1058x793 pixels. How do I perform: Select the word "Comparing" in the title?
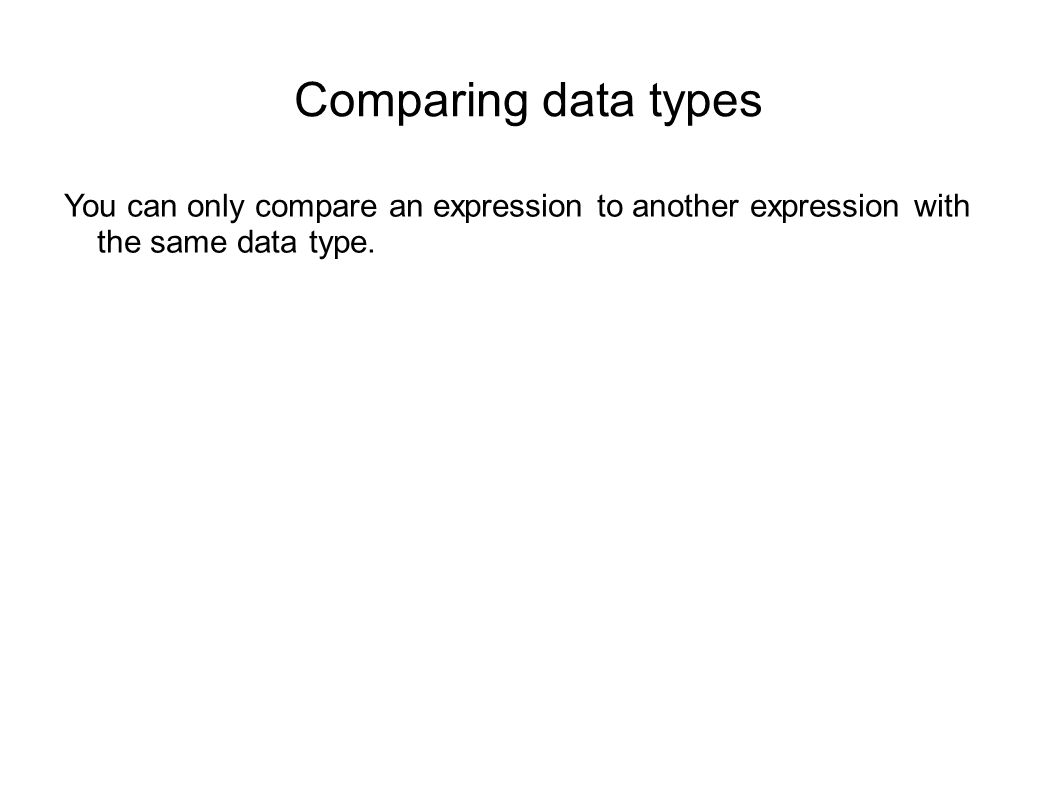(411, 101)
